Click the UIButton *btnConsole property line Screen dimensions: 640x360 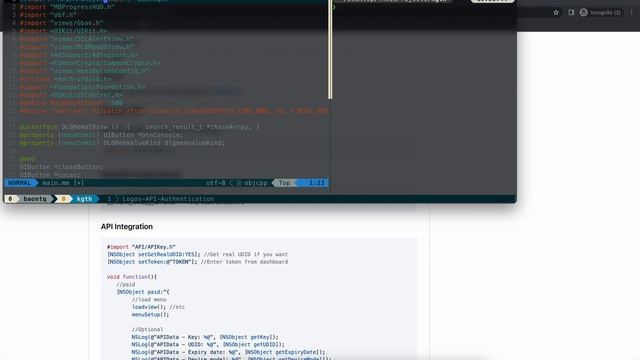point(102,135)
